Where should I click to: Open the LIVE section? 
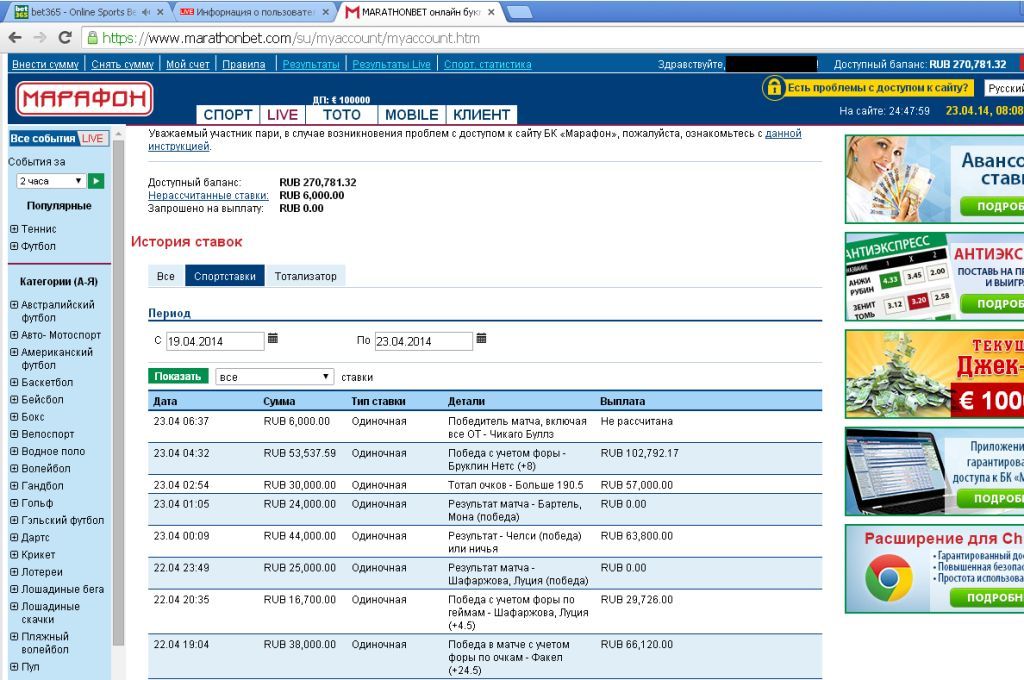(282, 114)
